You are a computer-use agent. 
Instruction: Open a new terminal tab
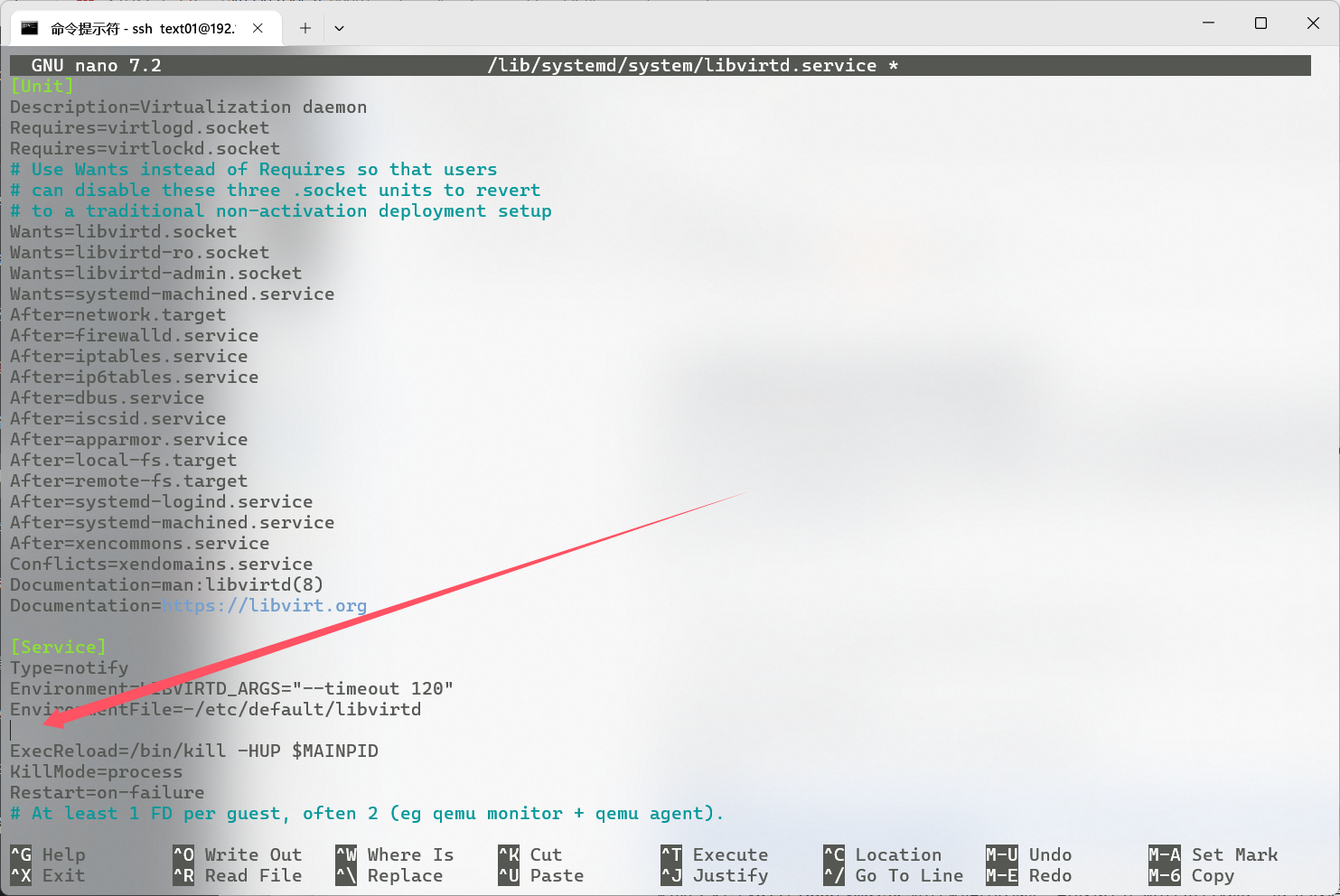pos(305,28)
